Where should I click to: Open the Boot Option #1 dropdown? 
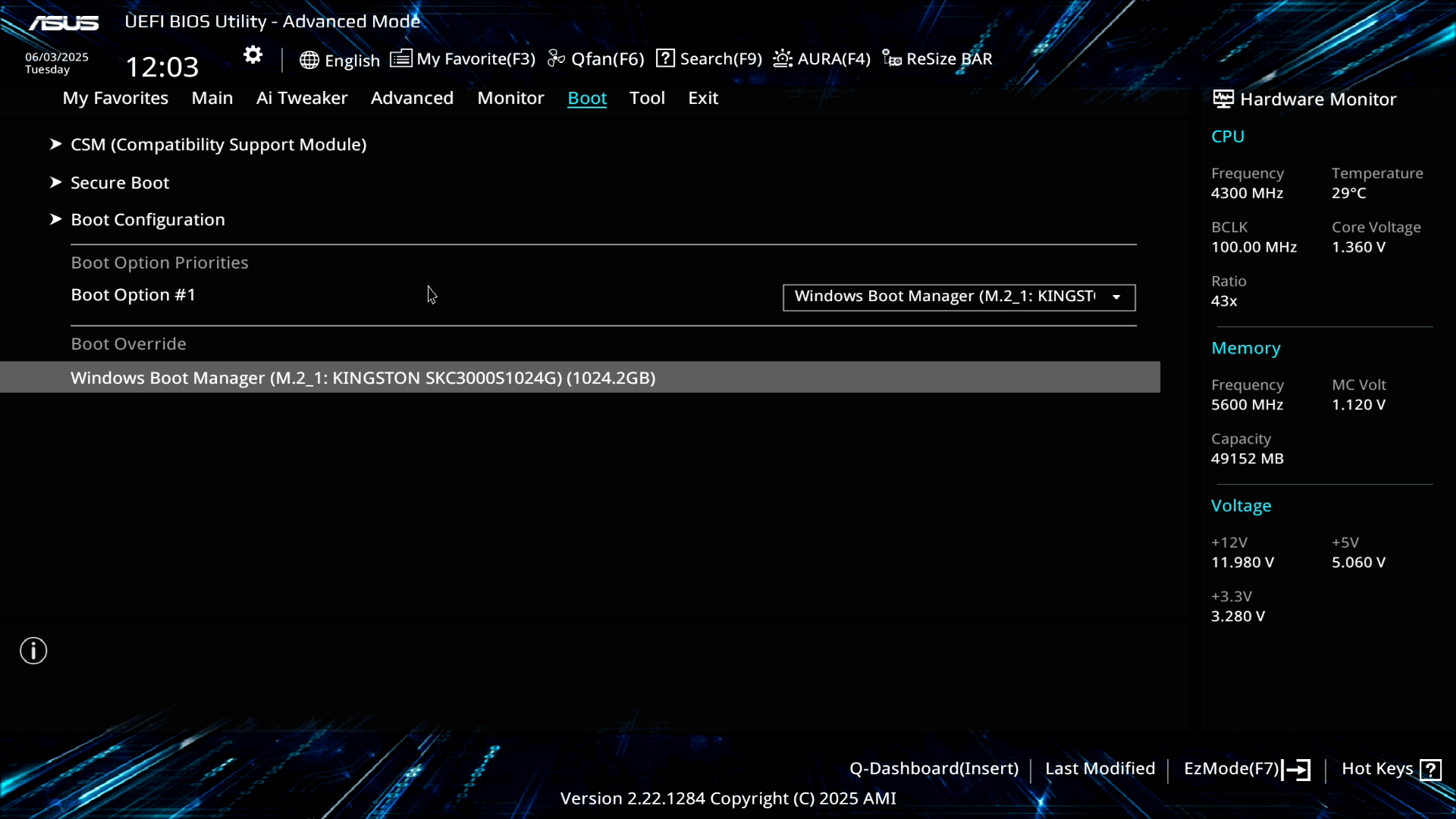pyautogui.click(x=959, y=297)
